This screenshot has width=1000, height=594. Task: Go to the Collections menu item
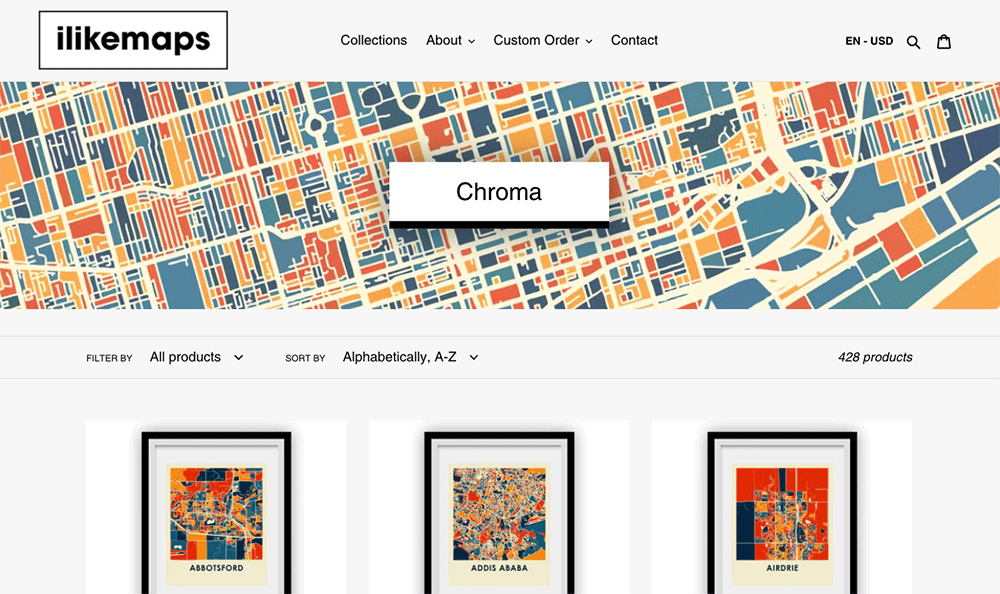pos(373,40)
